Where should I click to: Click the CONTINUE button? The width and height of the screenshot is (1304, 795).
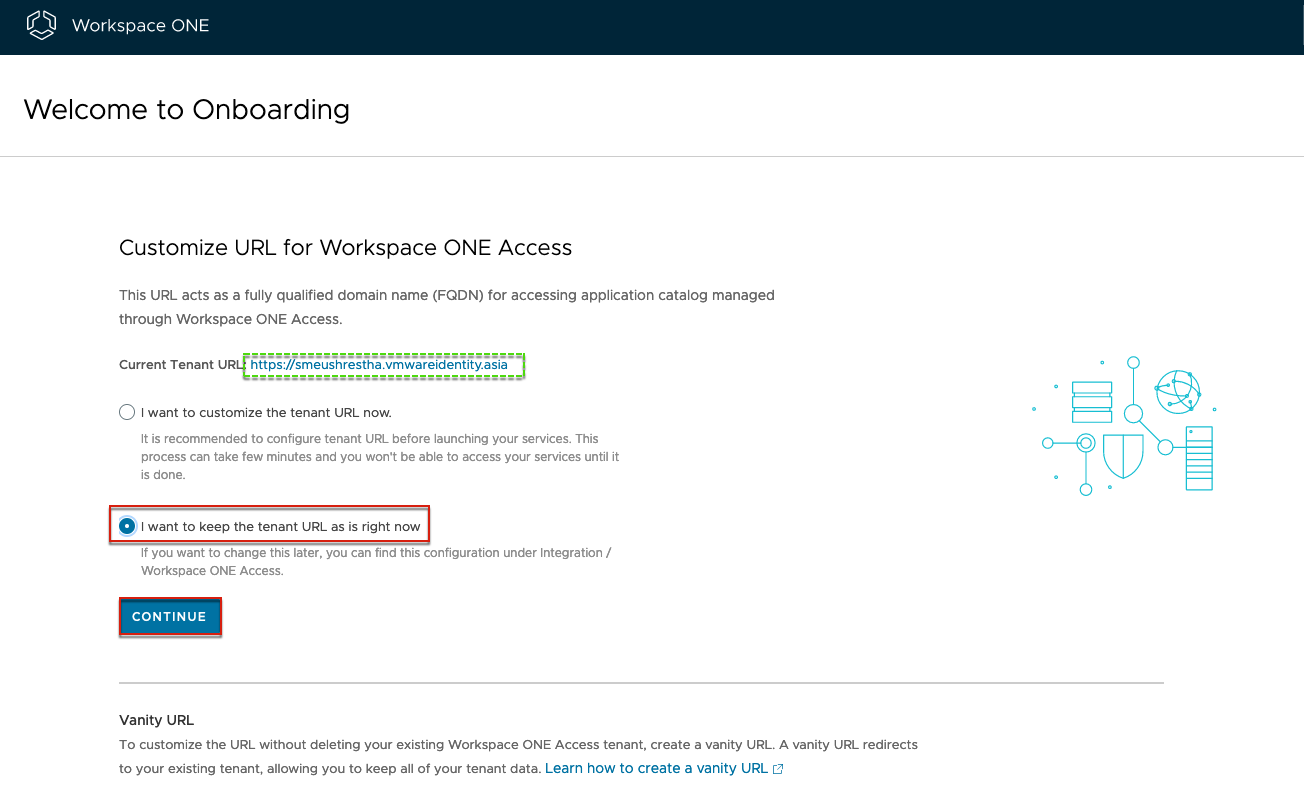(x=169, y=617)
